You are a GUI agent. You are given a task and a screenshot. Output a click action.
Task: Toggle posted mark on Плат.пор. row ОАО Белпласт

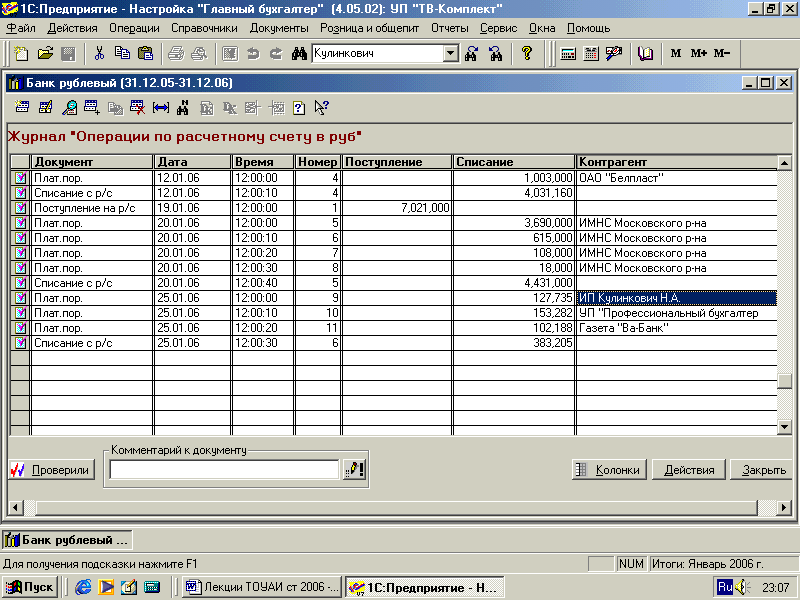coord(20,178)
